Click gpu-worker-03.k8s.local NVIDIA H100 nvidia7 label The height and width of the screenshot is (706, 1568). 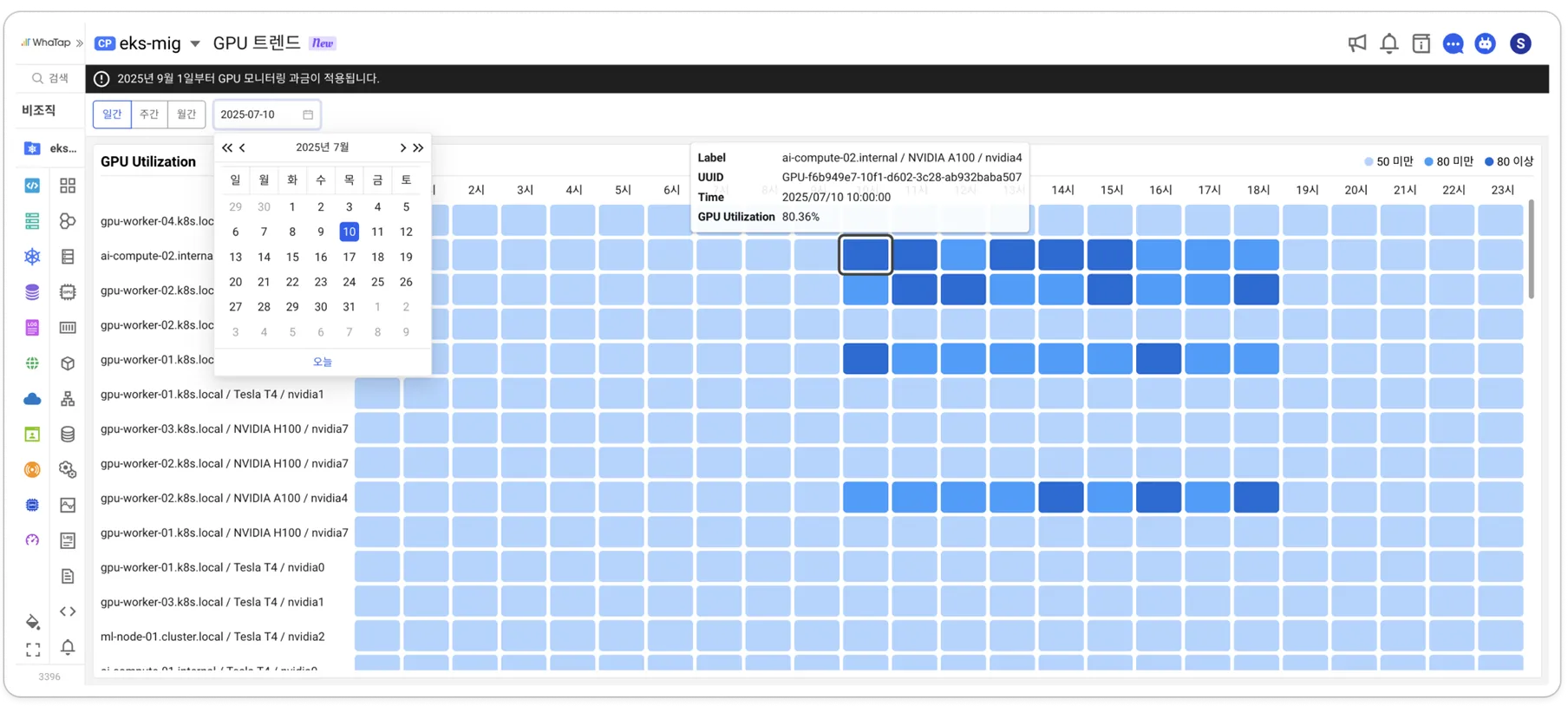(225, 428)
